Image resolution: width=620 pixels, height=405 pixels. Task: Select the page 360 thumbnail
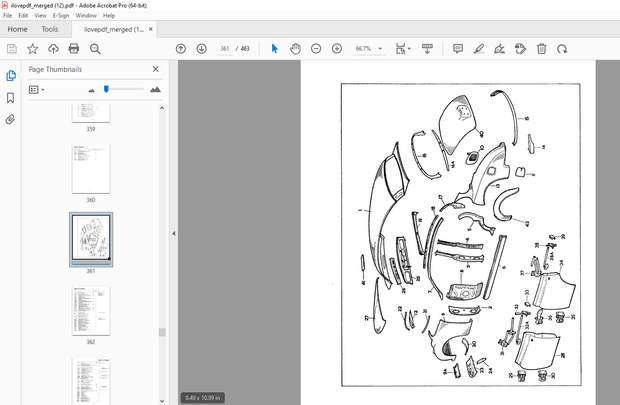[x=91, y=169]
